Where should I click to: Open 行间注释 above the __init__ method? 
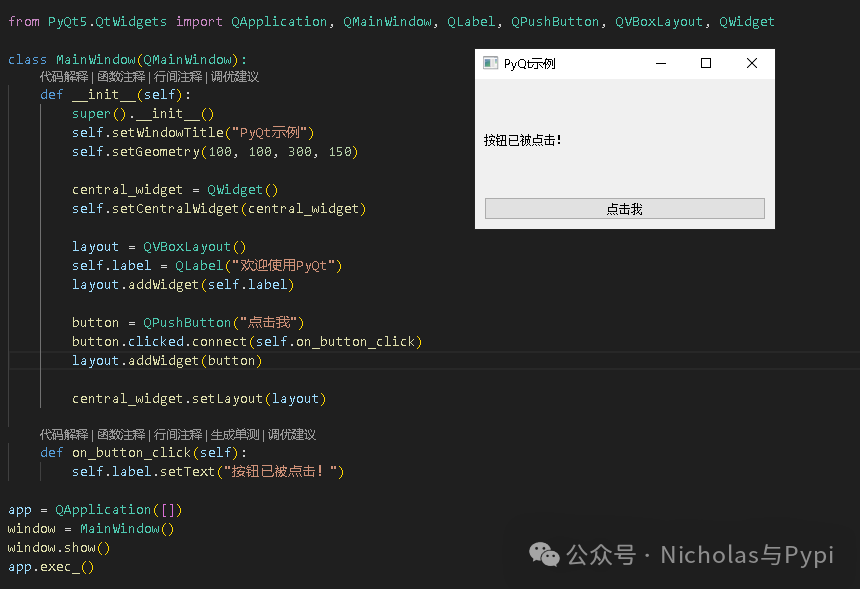click(x=178, y=77)
